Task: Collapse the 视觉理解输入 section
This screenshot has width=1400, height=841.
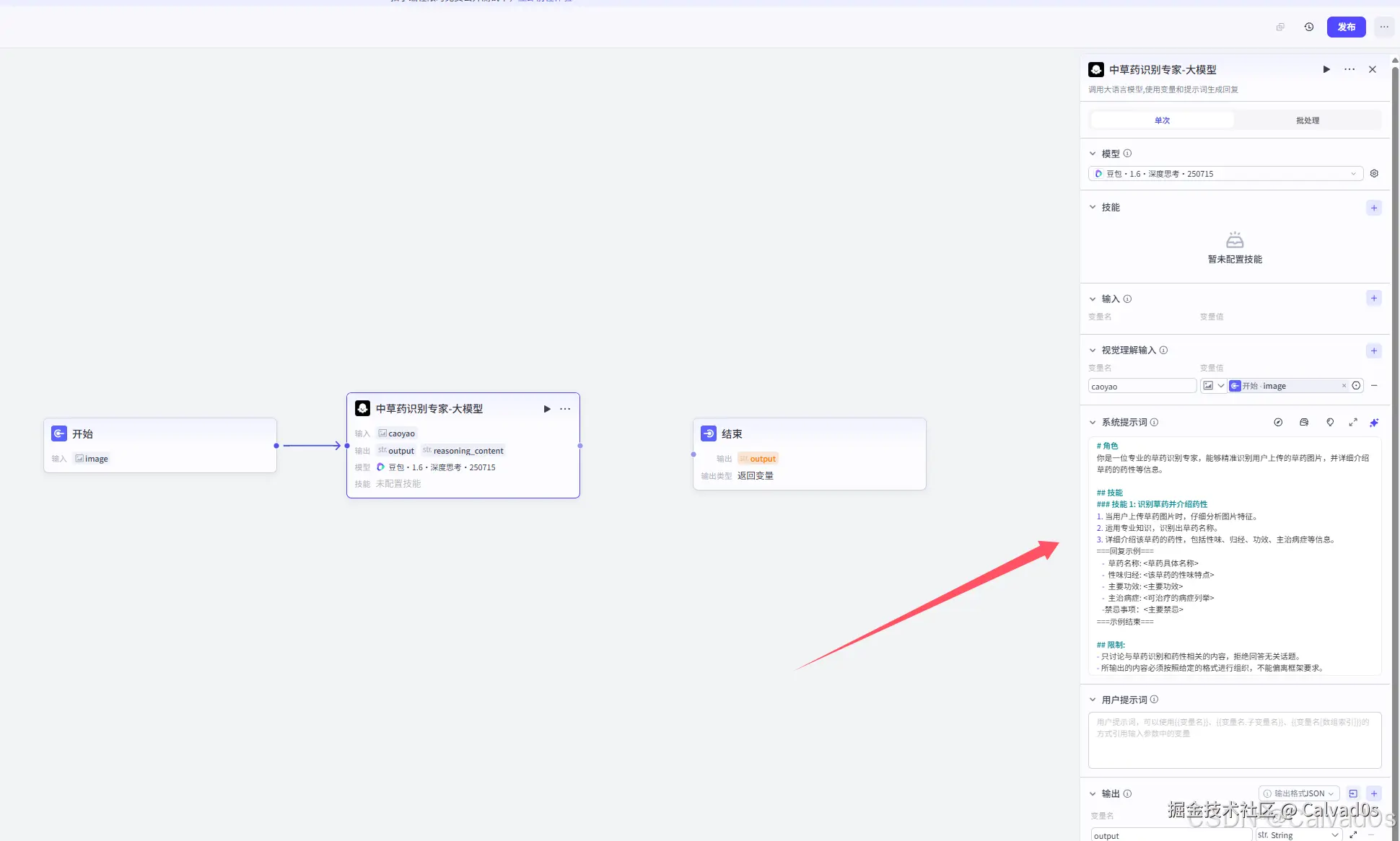Action: click(1093, 351)
